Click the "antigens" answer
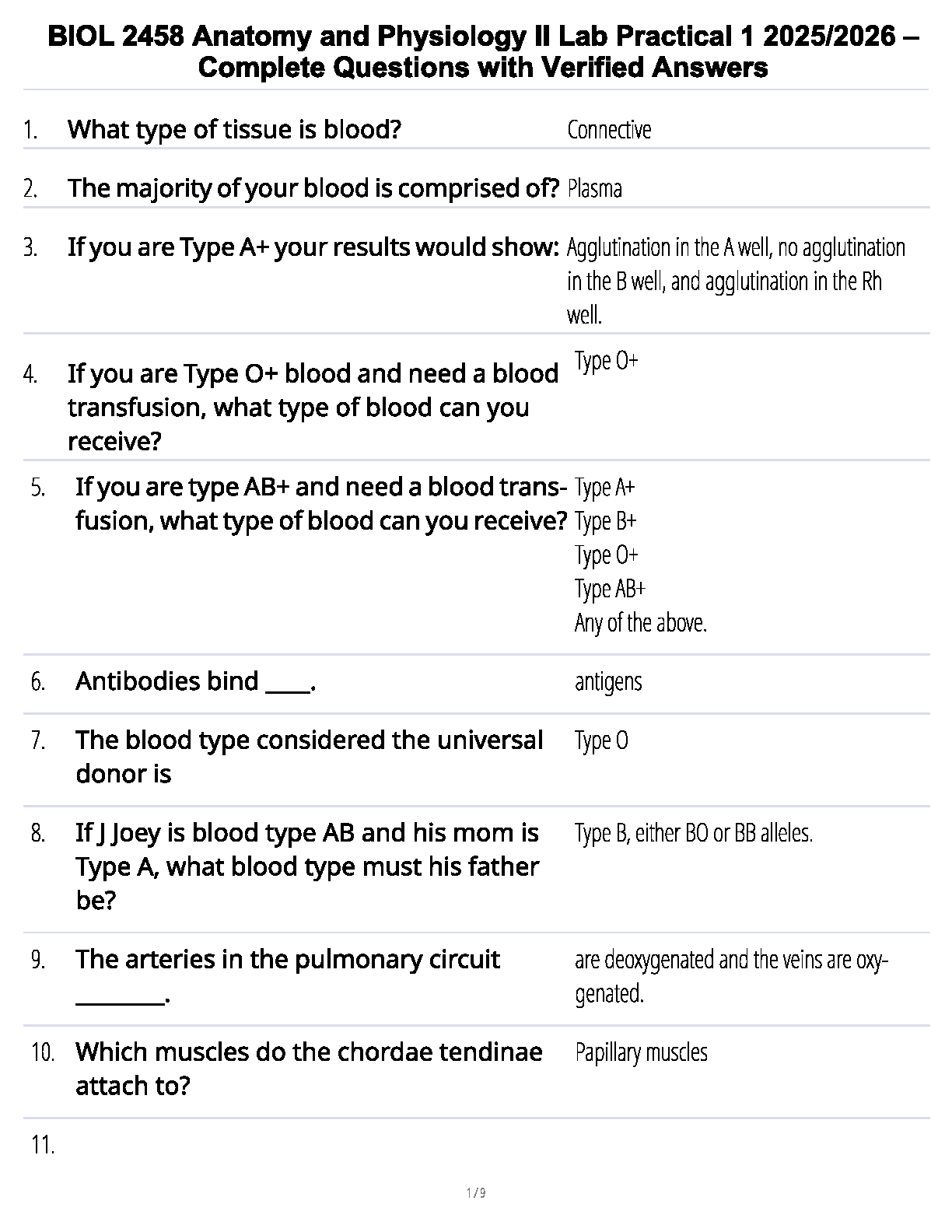This screenshot has height=1232, width=952. click(x=608, y=682)
